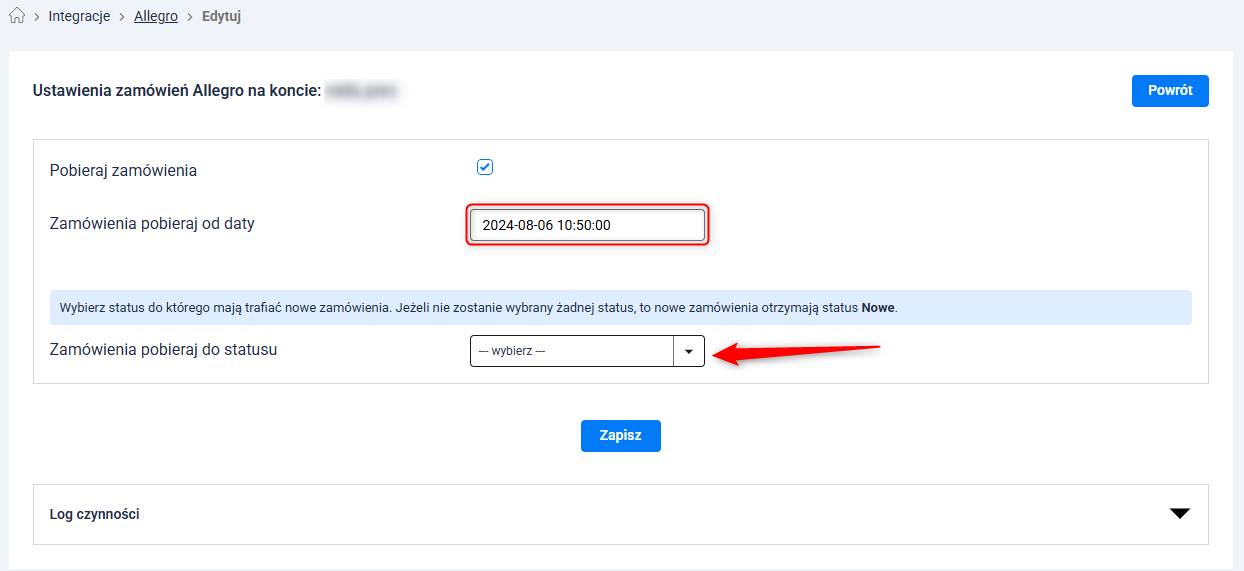Click the home icon in the breadcrumb
The image size is (1244, 571).
pyautogui.click(x=16, y=17)
